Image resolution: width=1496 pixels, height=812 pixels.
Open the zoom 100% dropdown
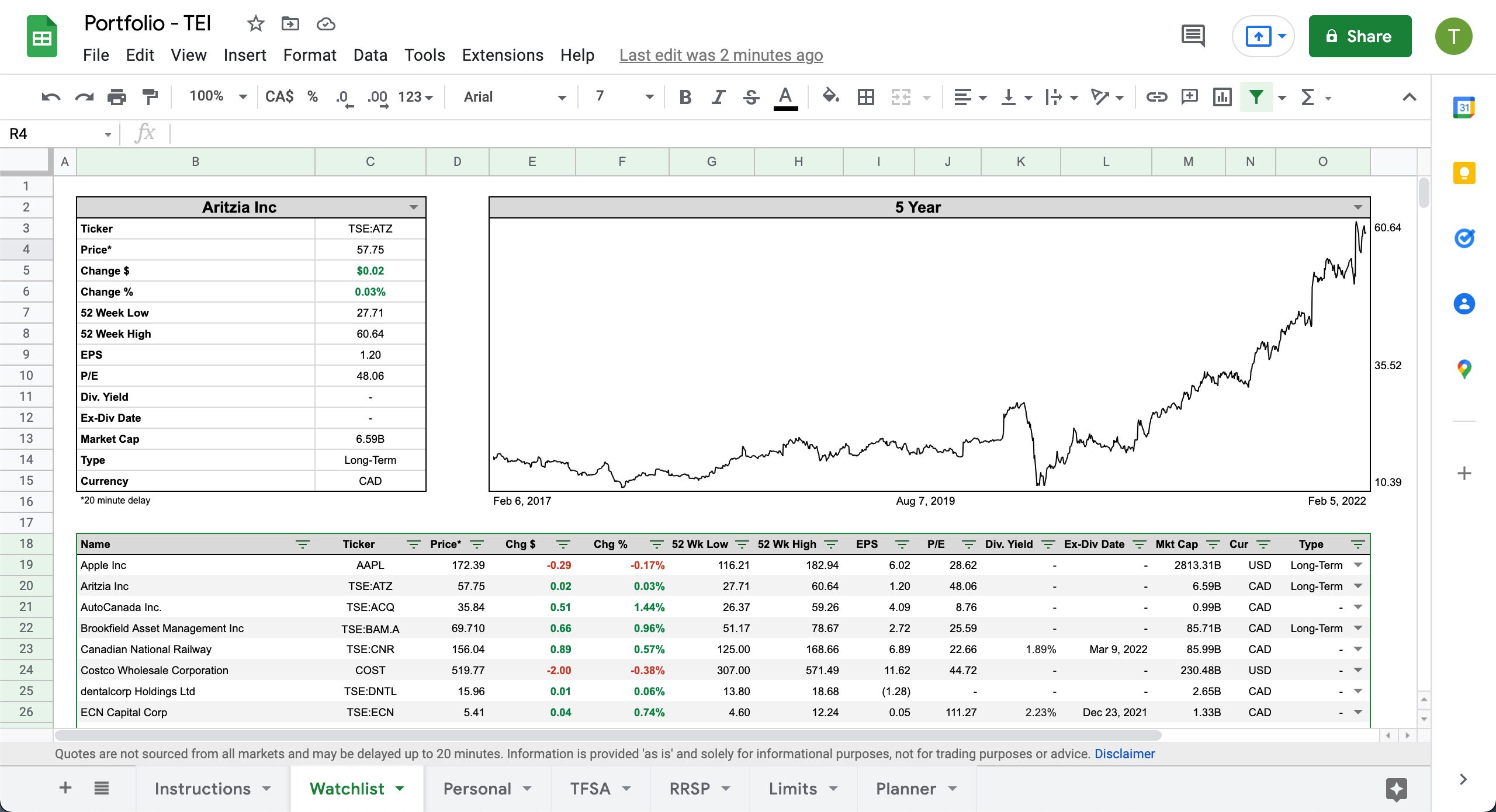tap(217, 97)
